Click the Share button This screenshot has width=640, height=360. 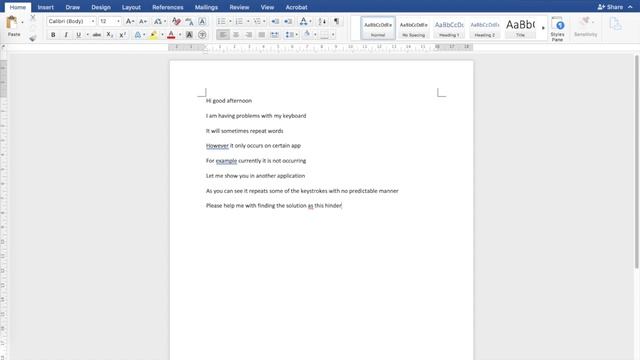coord(610,7)
